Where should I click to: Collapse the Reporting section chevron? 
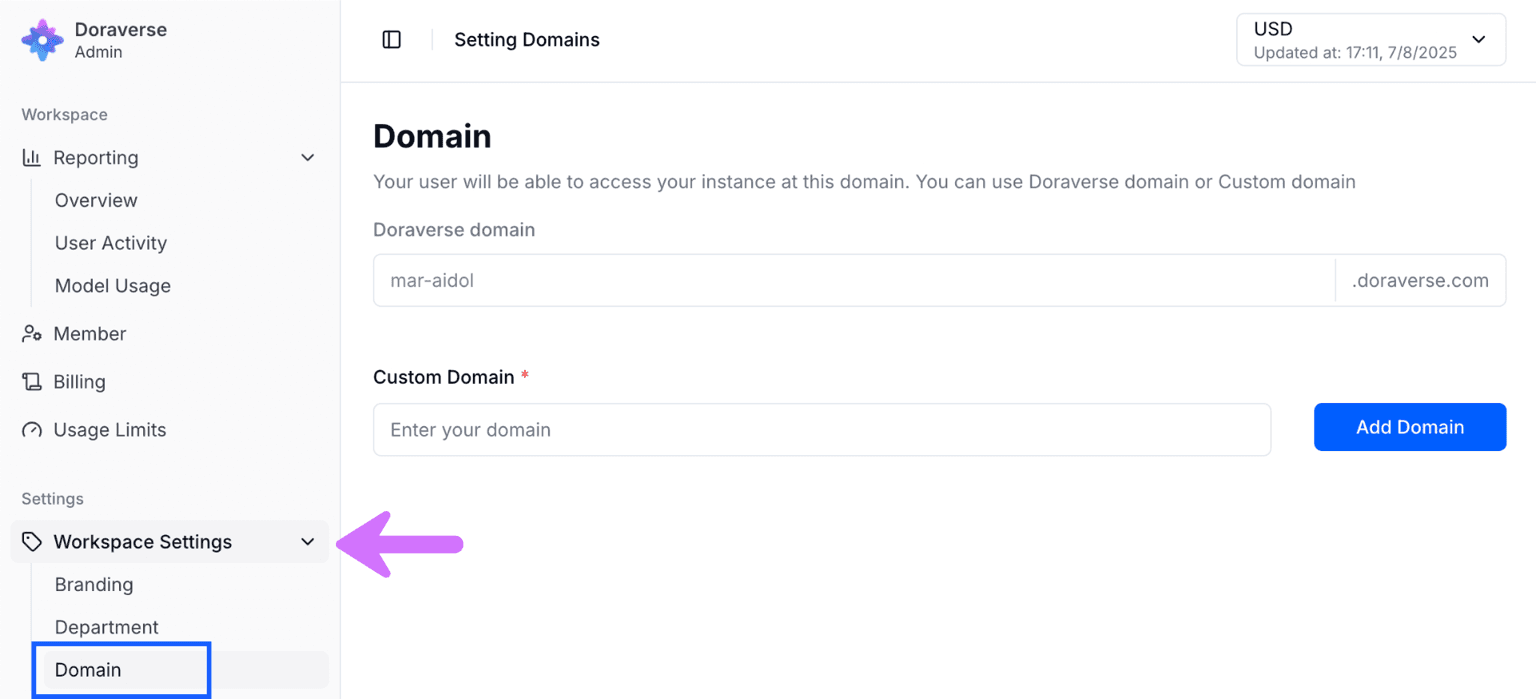tap(308, 158)
